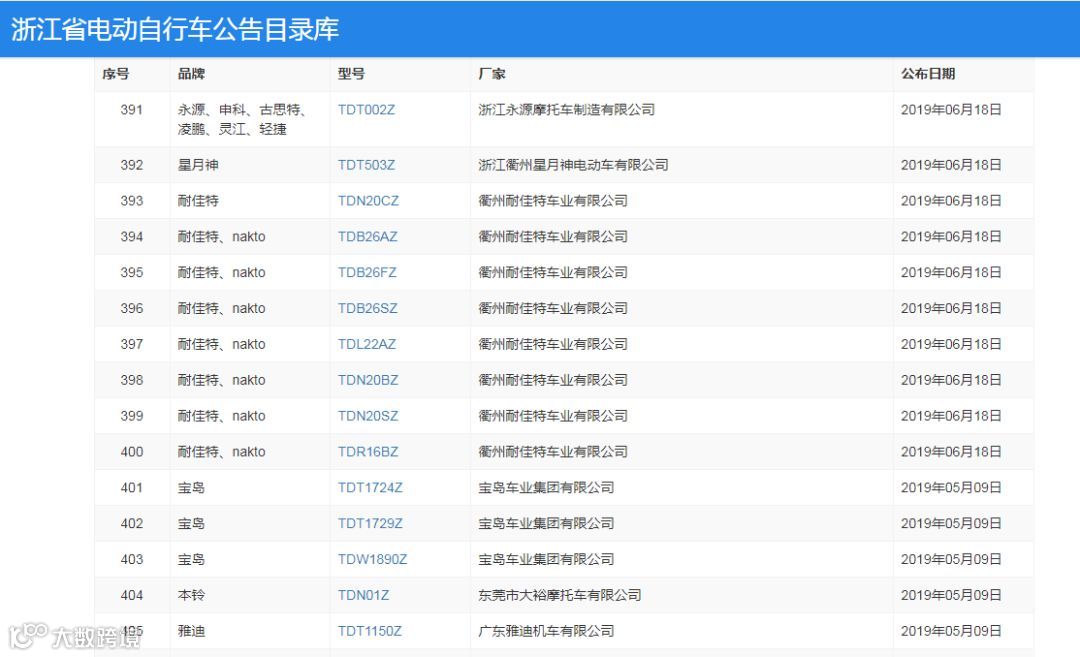Click brand 宝岛 in row 403
This screenshot has height=657, width=1080.
tap(191, 559)
